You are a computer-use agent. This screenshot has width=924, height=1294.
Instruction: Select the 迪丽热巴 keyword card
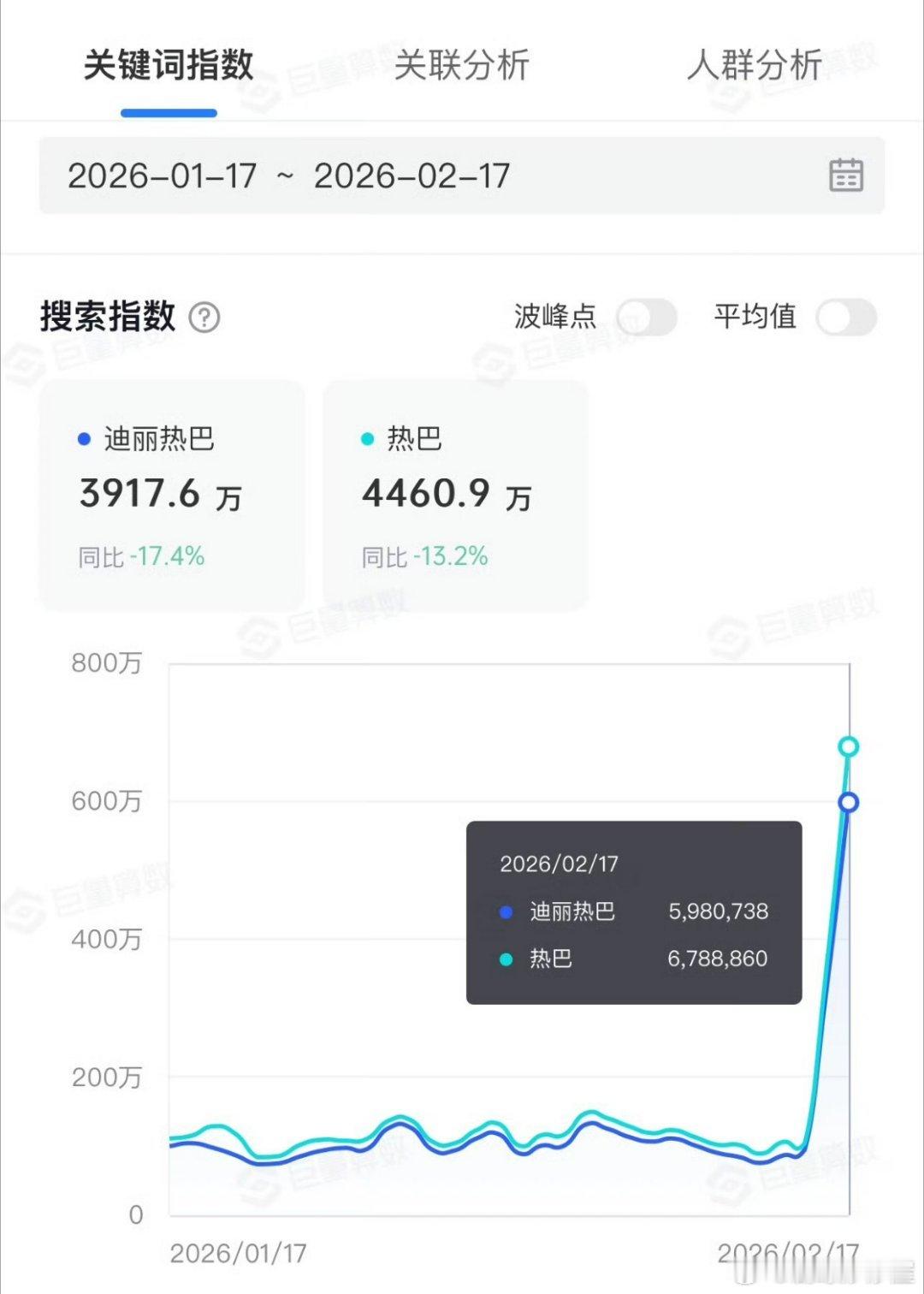172,496
